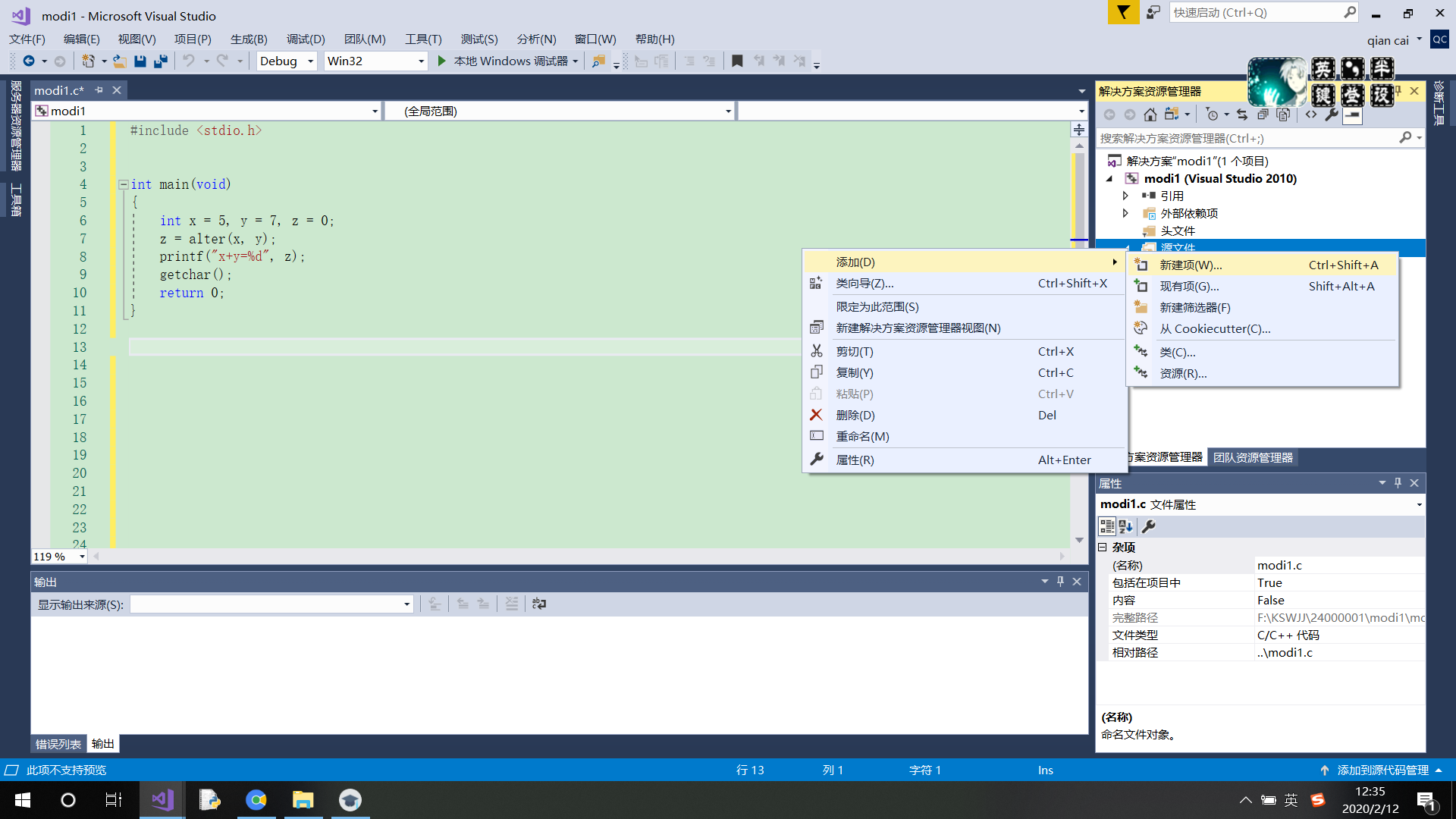Switch to the 错误列表 tab

tap(58, 744)
